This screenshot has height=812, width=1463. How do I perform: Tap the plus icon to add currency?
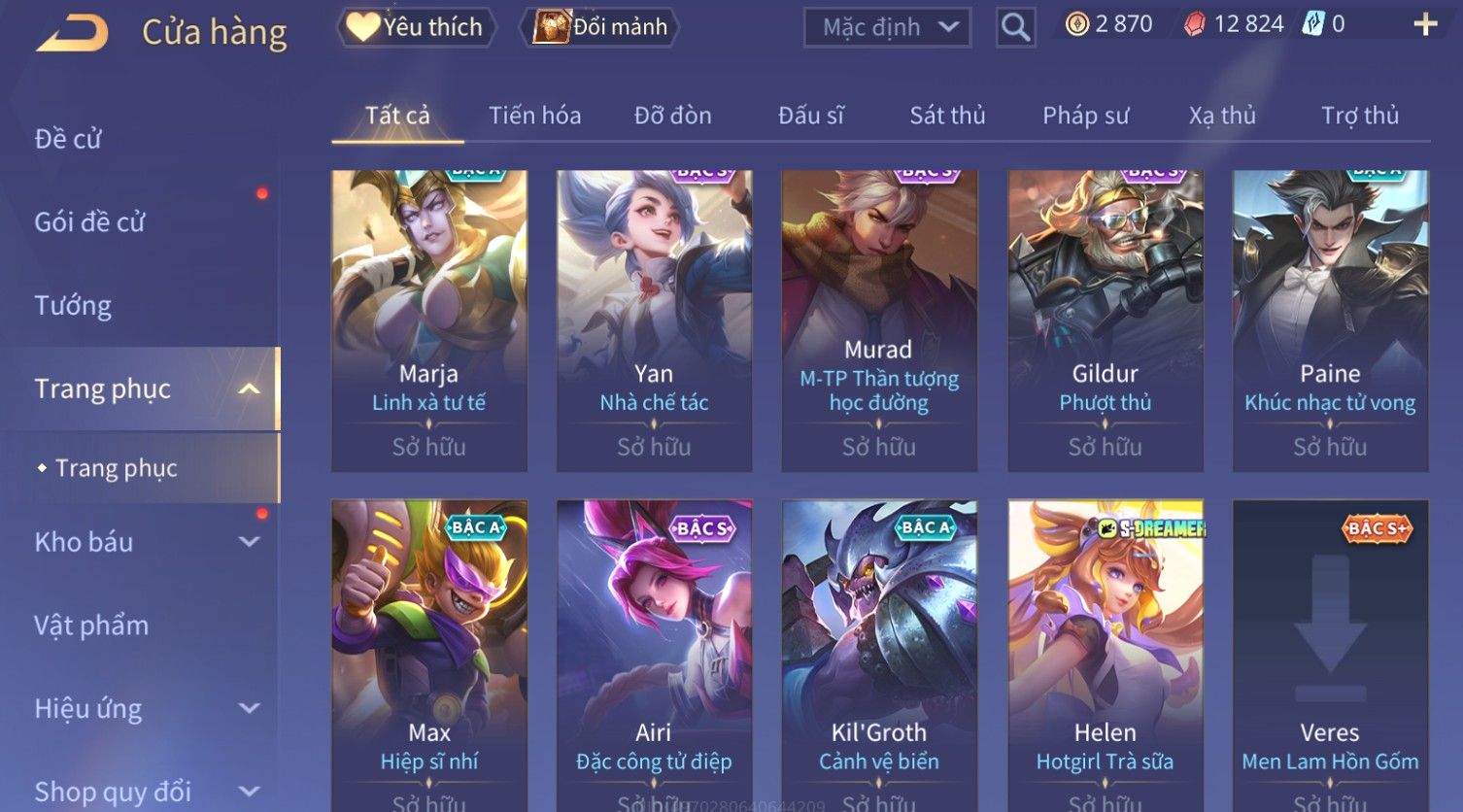1425,24
